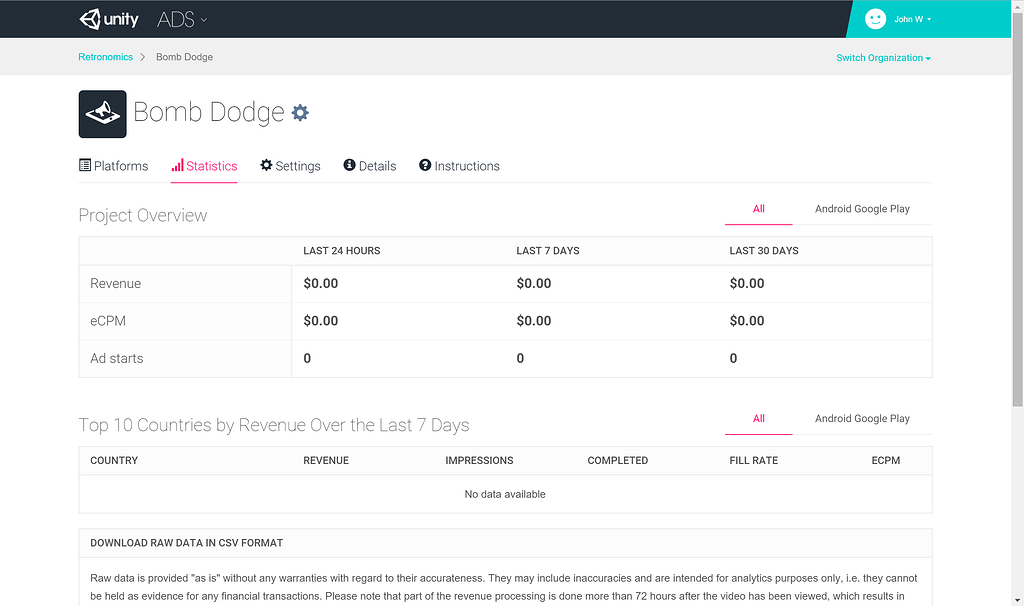Click the Unity logo icon

point(90,19)
